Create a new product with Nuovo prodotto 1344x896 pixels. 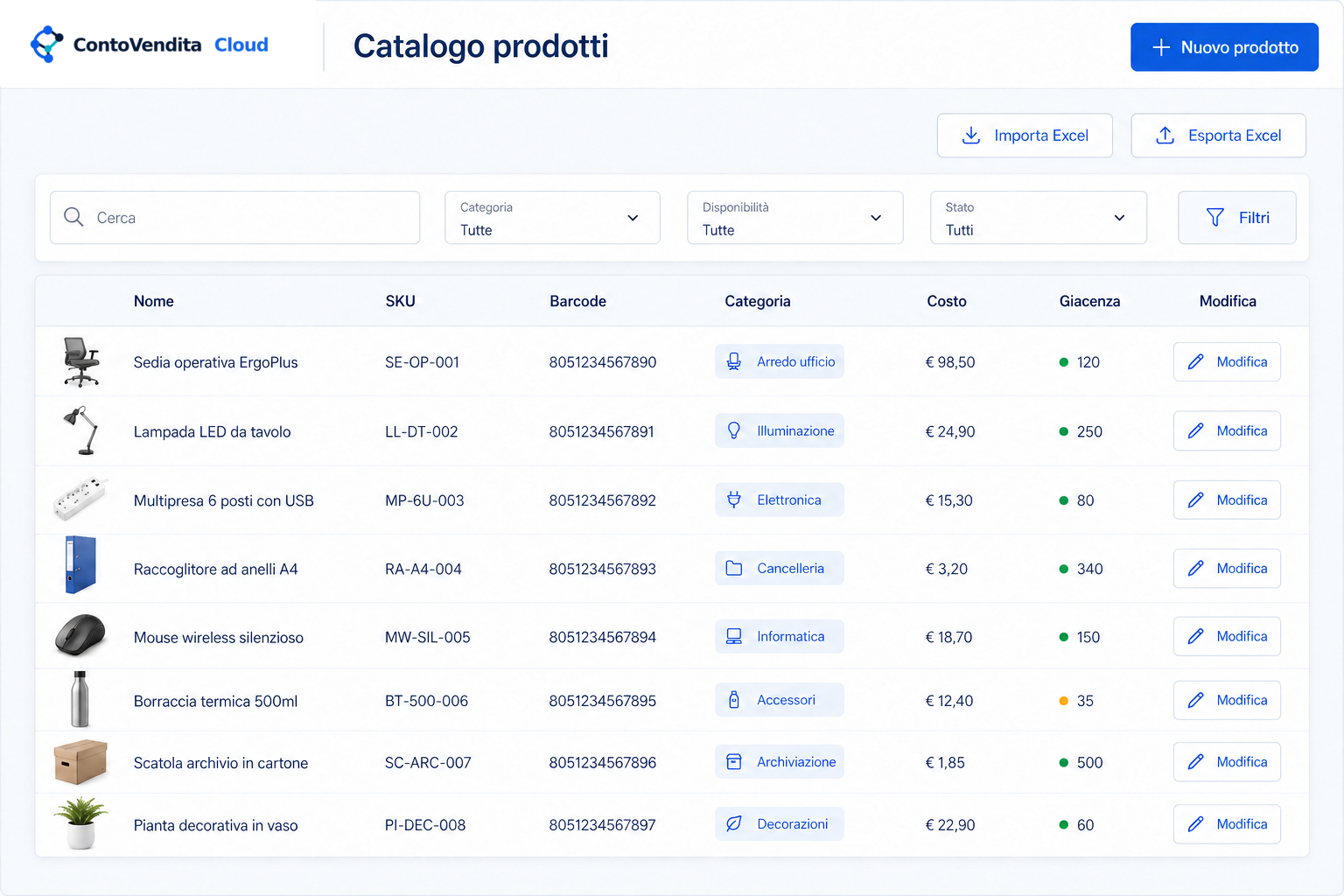pos(1224,47)
